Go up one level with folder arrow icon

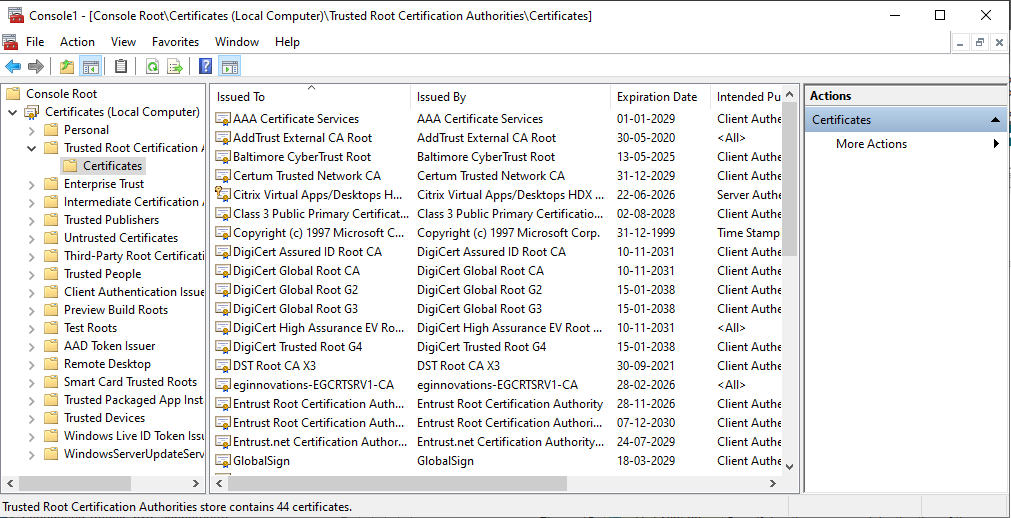[x=66, y=66]
